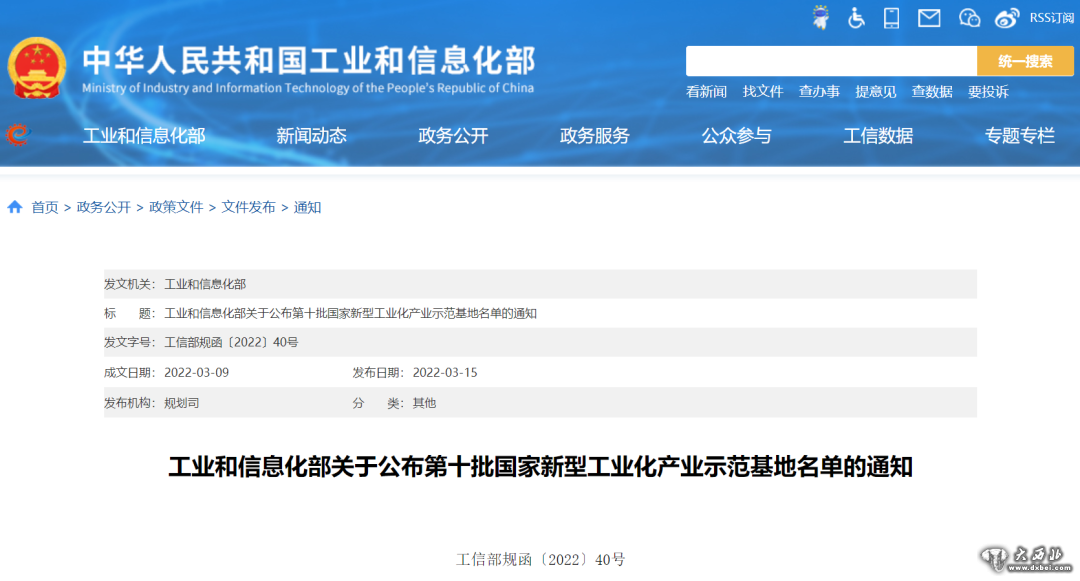The width and height of the screenshot is (1080, 581).
Task: Open the robot assistant icon
Action: point(821,17)
